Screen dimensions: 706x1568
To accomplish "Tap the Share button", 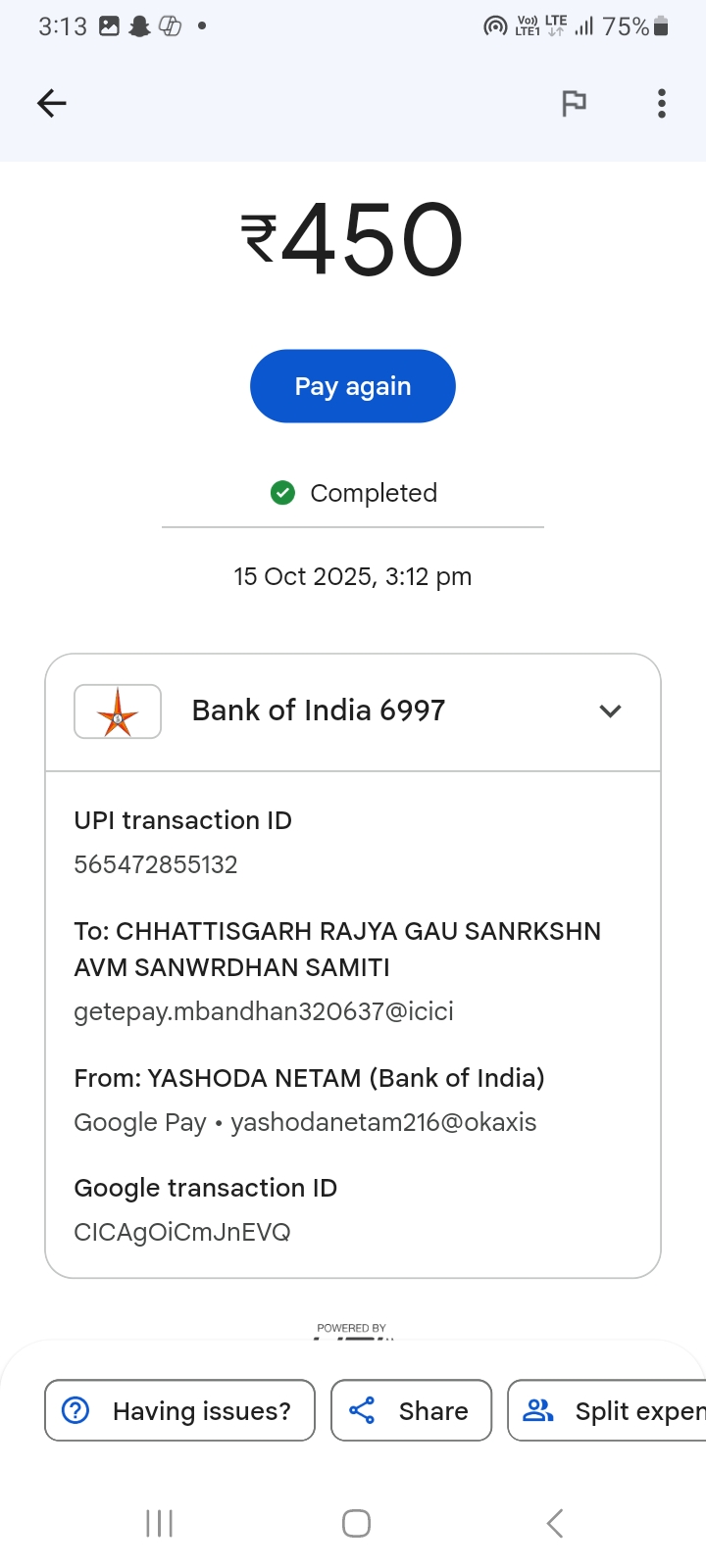I will point(411,1410).
